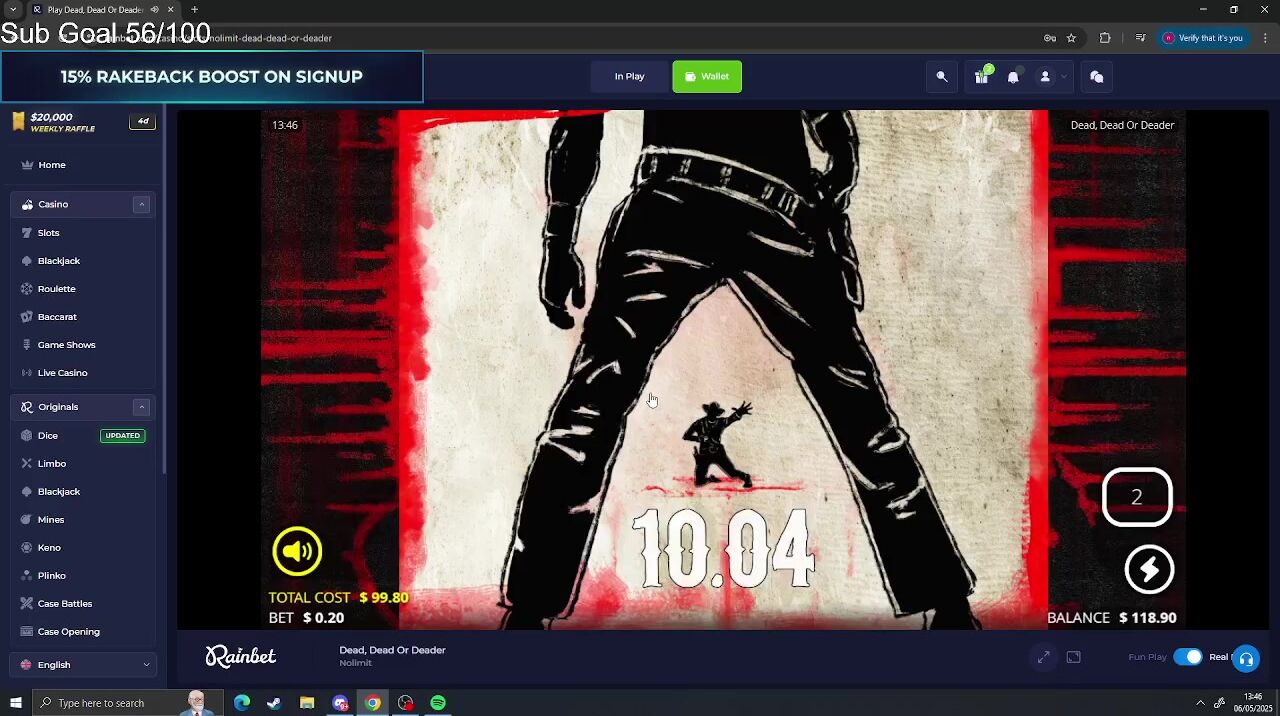
Task: Show hidden system tray icons
Action: tap(1201, 703)
